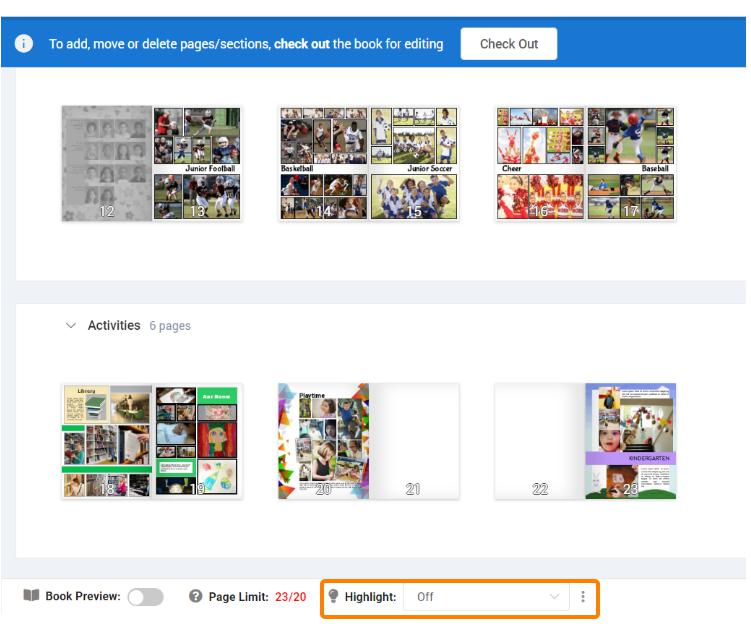Click the Activities section title
Screen dimensions: 751x624
[x=114, y=326]
